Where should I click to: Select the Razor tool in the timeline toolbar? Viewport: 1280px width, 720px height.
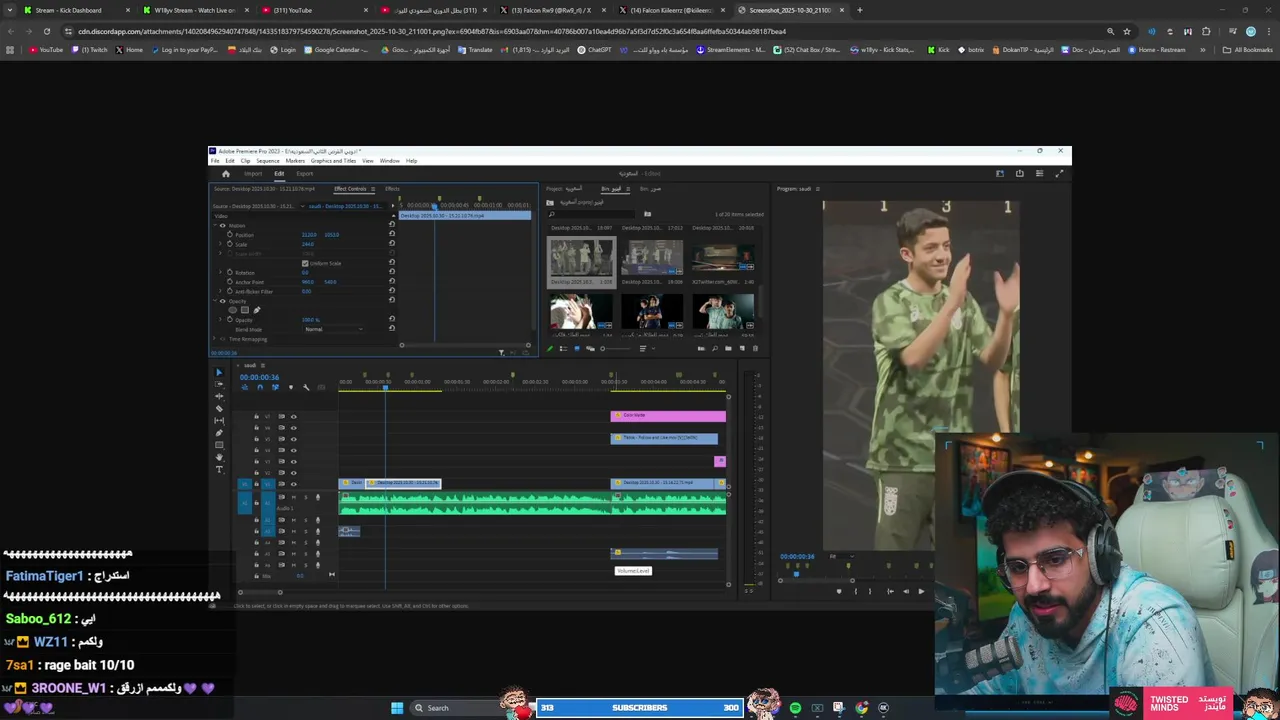point(219,409)
